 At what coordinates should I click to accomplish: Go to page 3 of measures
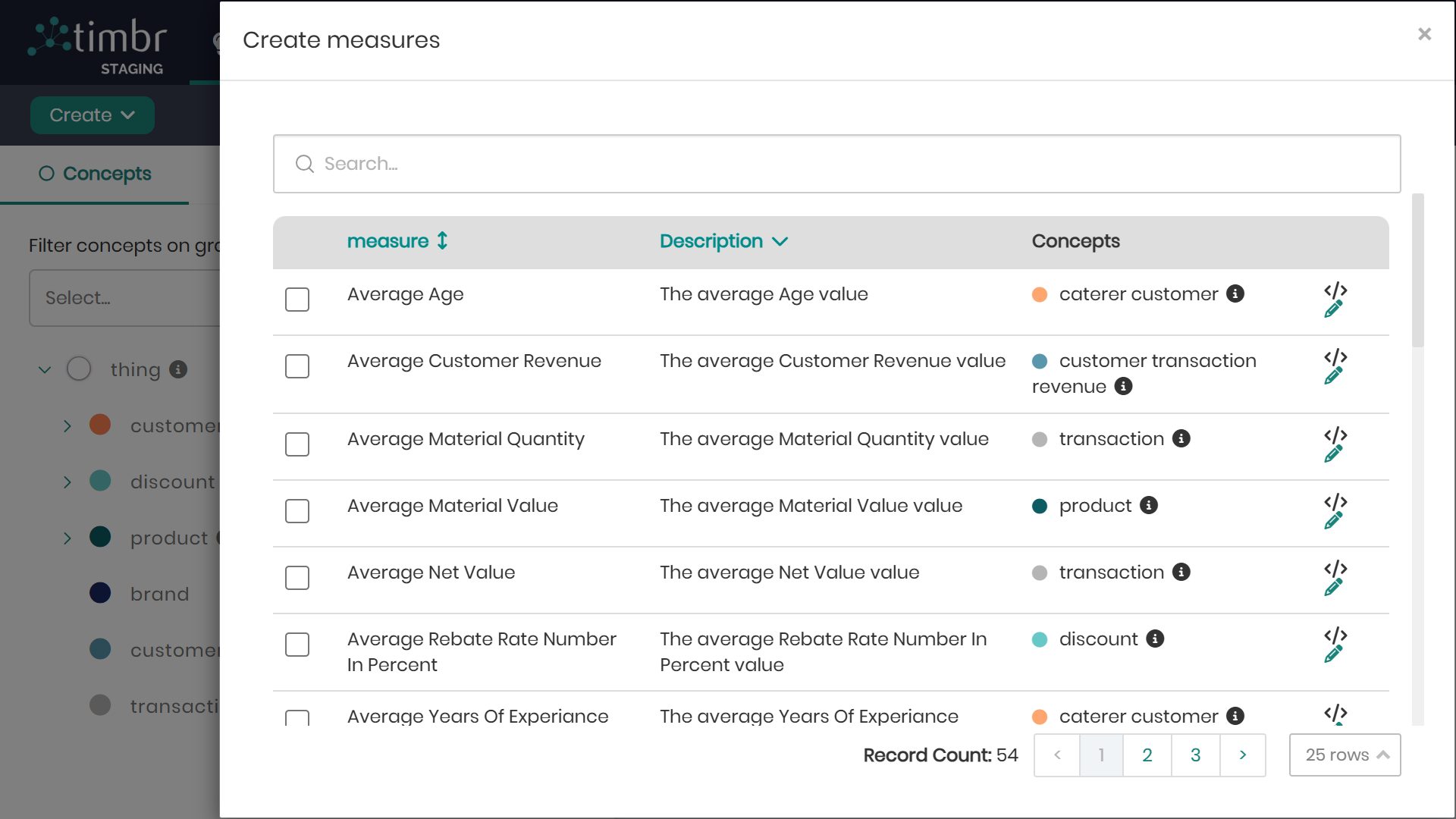[x=1196, y=755]
